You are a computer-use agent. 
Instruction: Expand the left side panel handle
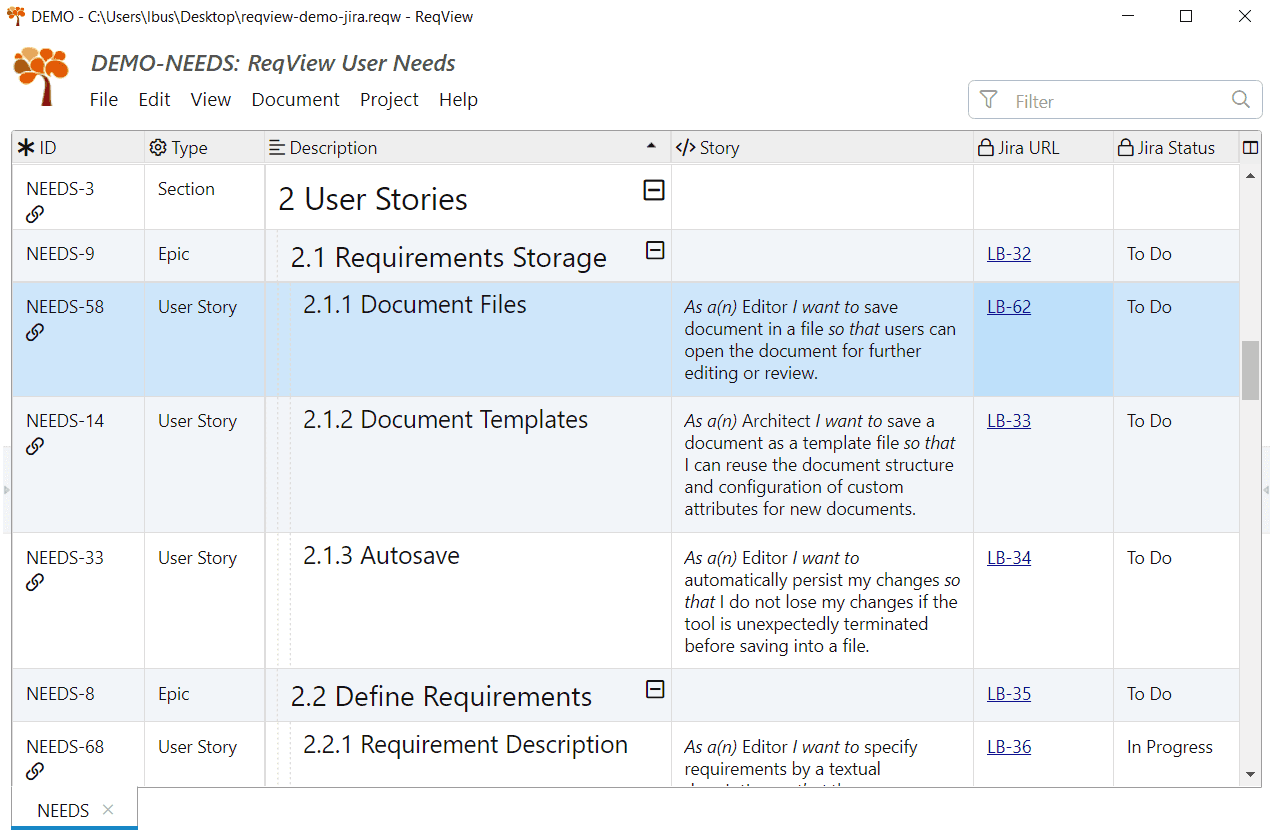point(6,490)
